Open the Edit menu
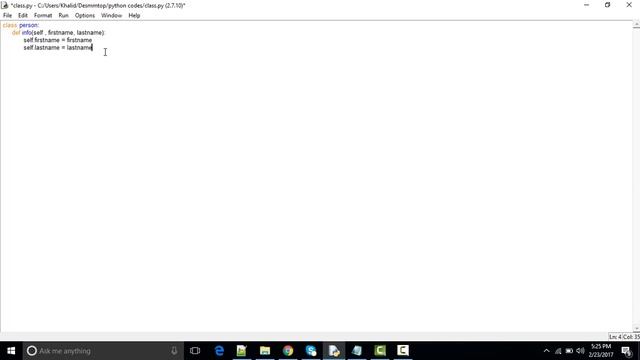This screenshot has width=640, height=360. (23, 16)
